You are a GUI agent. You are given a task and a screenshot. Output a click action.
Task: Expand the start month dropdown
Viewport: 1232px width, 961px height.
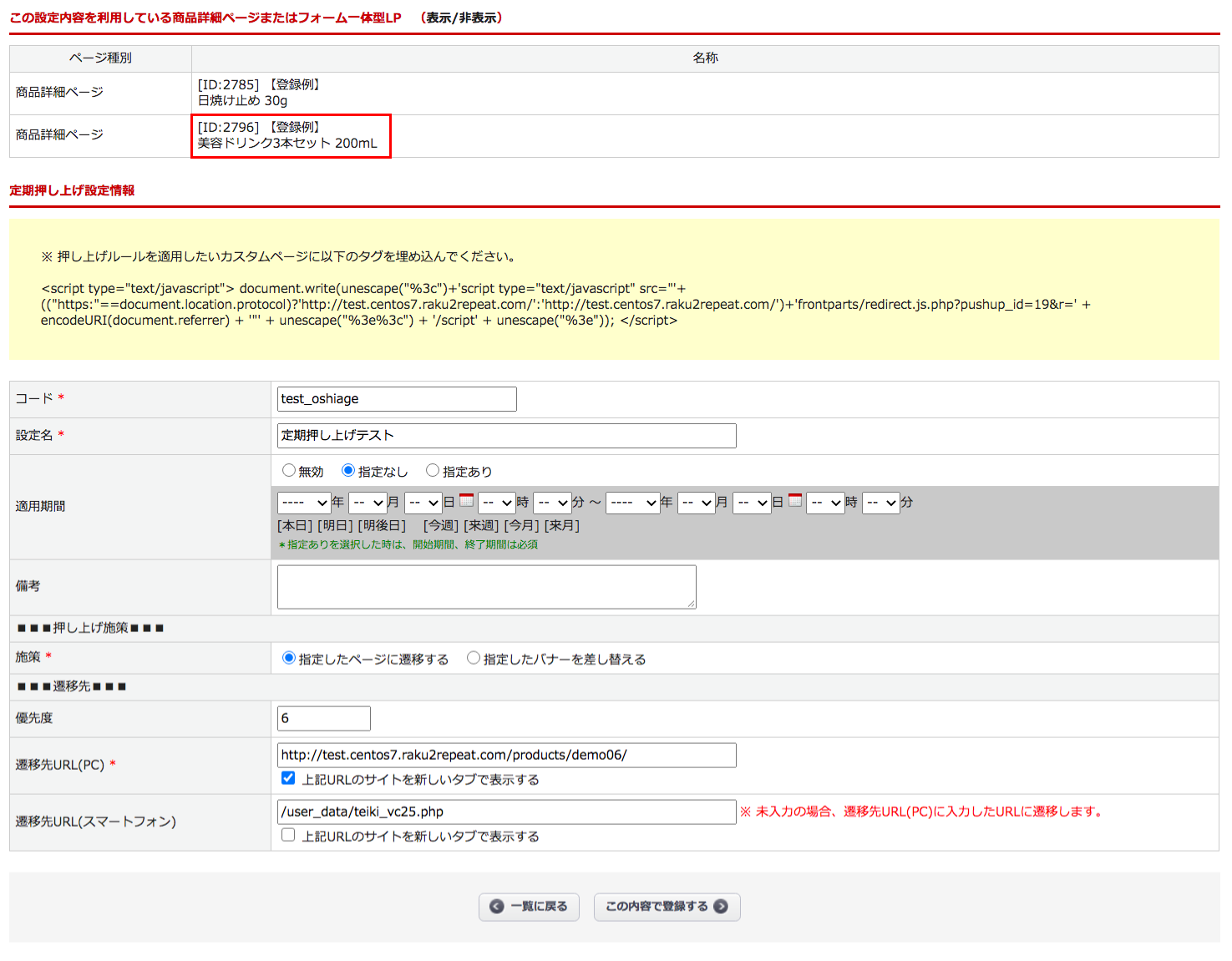click(368, 503)
